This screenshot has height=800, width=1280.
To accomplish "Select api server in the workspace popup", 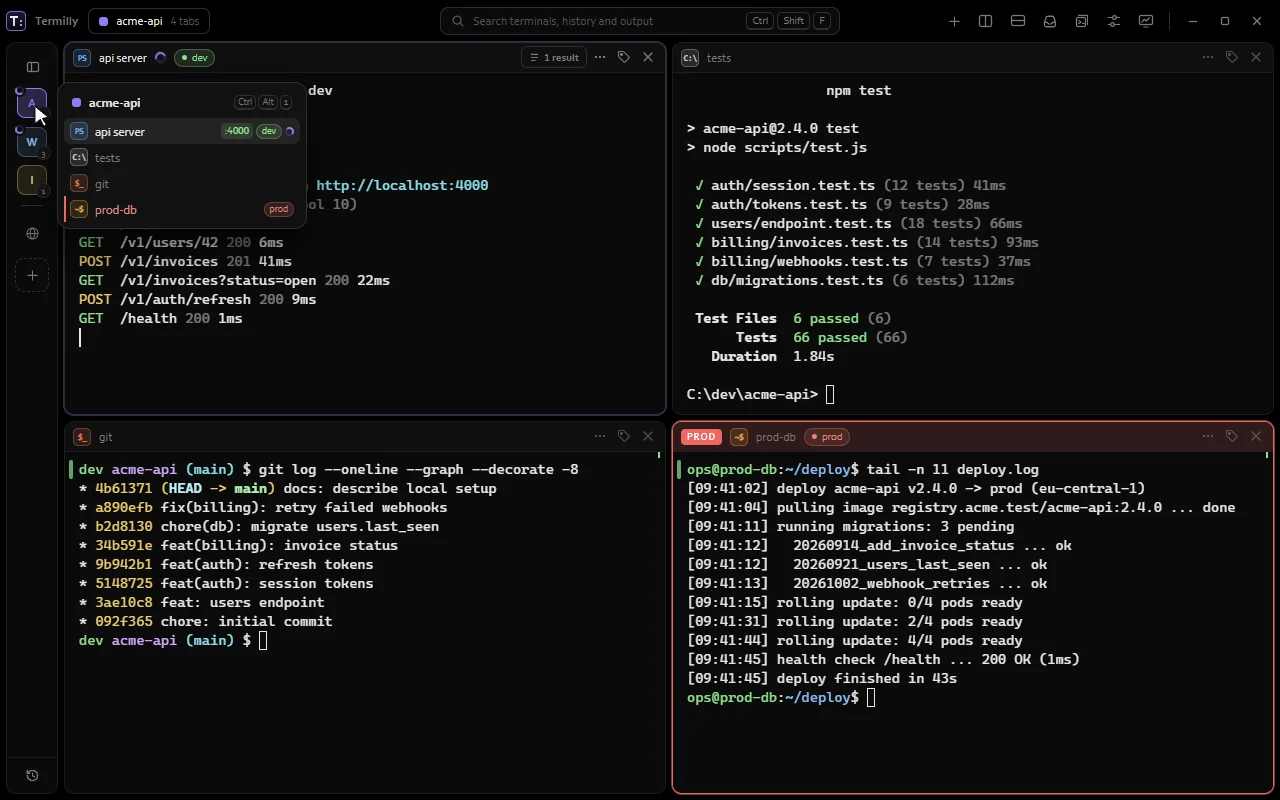I will 182,131.
